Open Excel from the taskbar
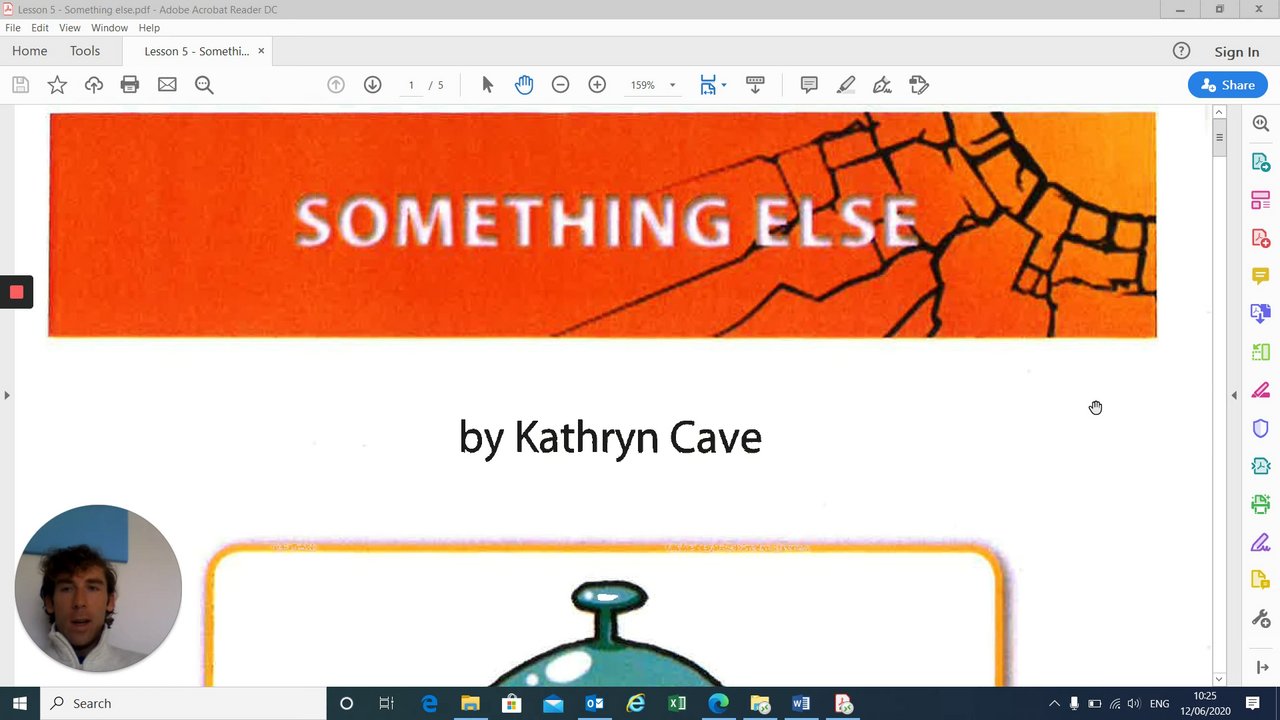The width and height of the screenshot is (1280, 720). (x=677, y=703)
